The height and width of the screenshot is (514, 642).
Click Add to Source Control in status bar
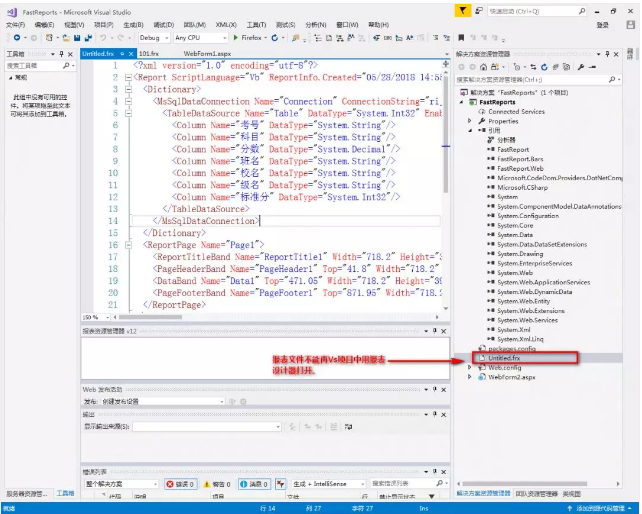coord(599,508)
